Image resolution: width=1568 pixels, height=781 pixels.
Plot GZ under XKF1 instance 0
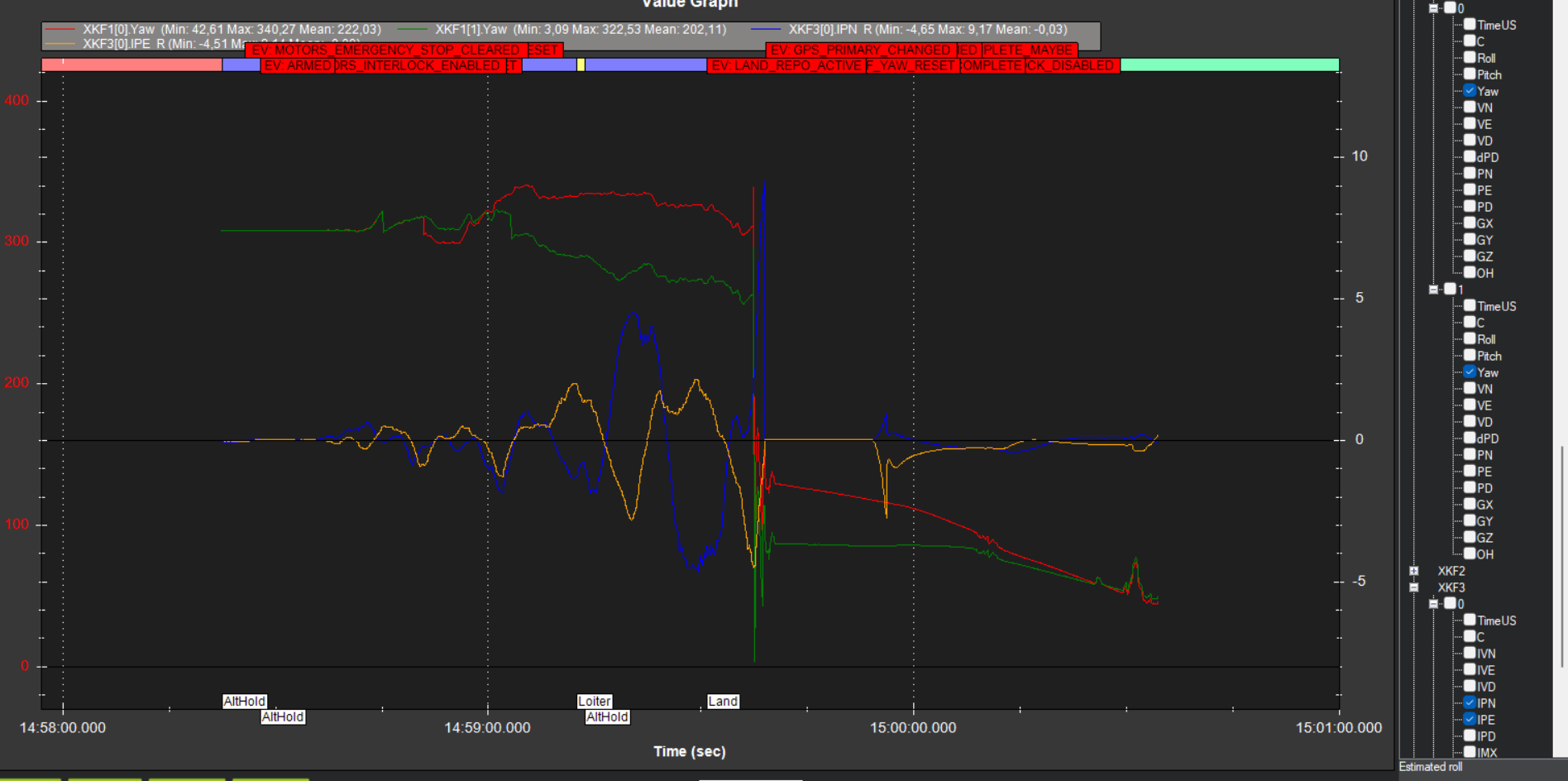pyautogui.click(x=1470, y=256)
